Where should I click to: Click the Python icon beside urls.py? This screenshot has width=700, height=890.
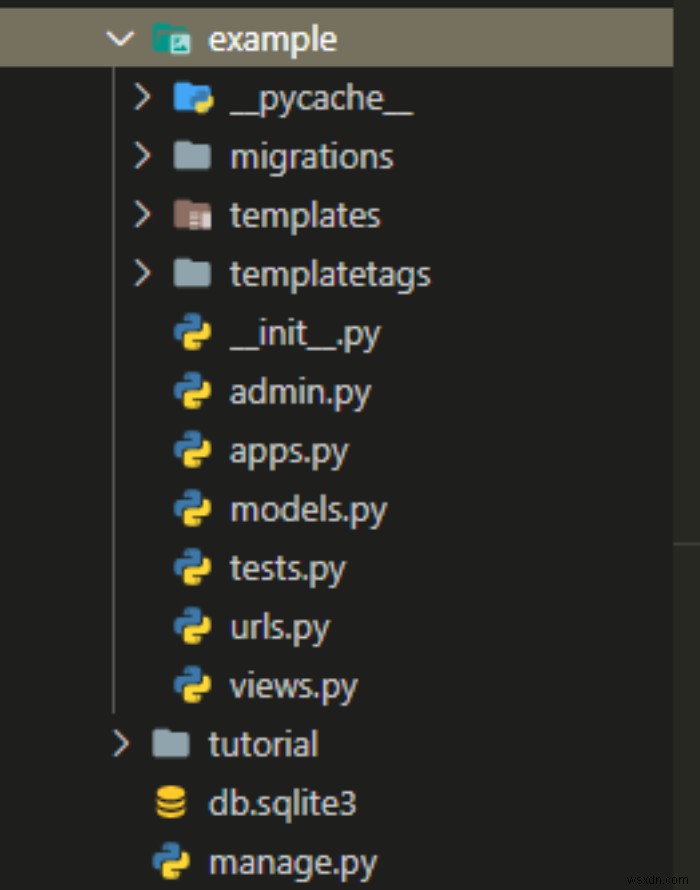(x=195, y=627)
